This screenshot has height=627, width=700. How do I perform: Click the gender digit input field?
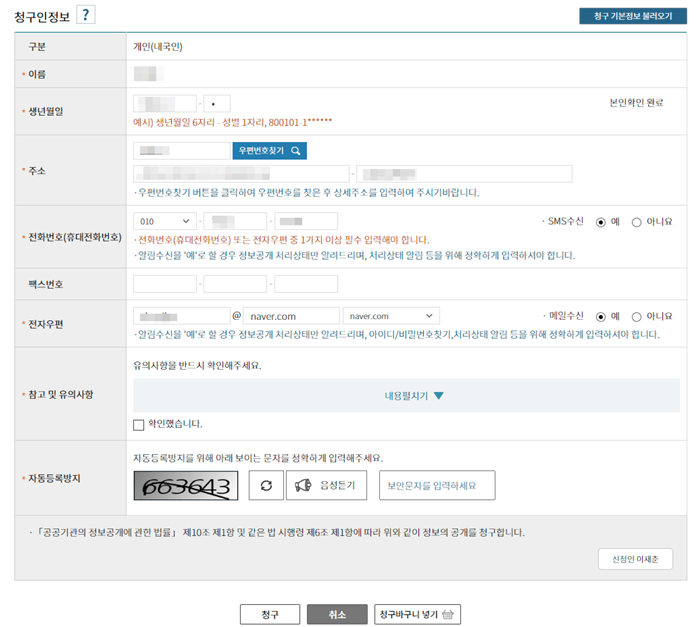pyautogui.click(x=217, y=104)
